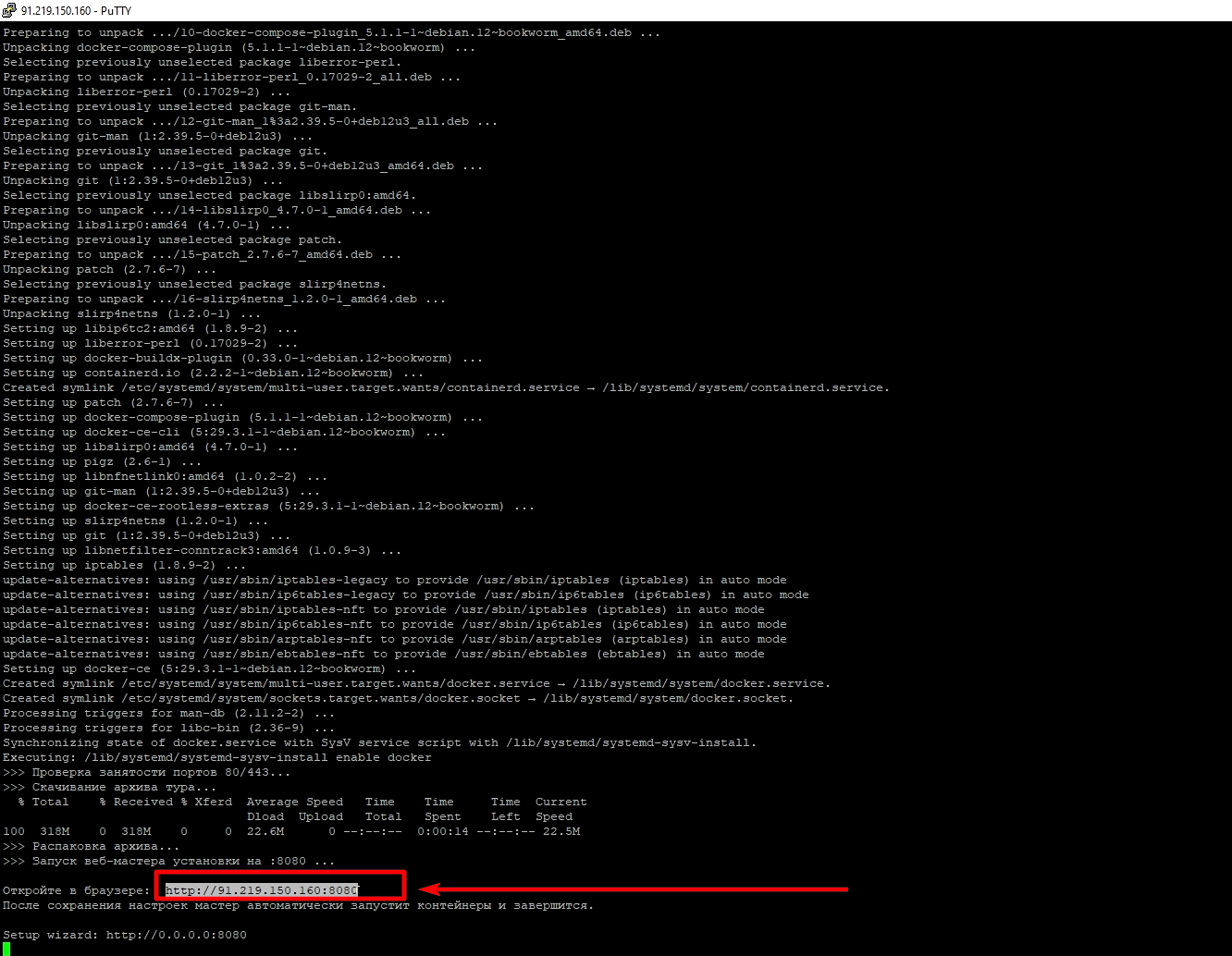The image size is (1232, 956).
Task: Click the 'Executing: /lib/systemd/systemd-sysv-install enable docker' line
Action: pos(216,757)
